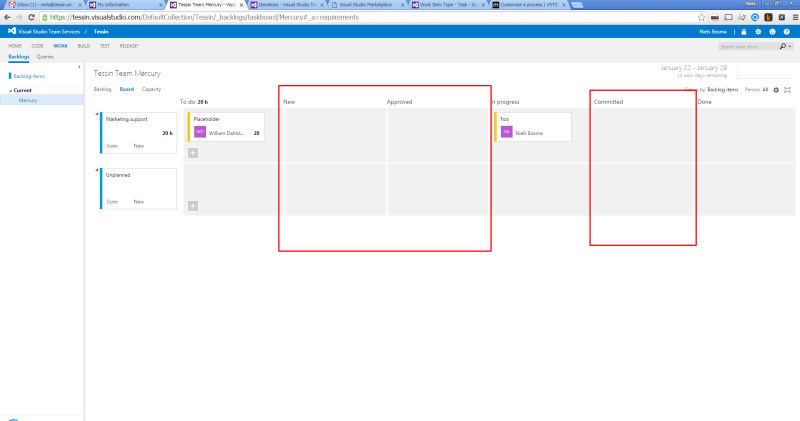This screenshot has width=800, height=421.
Task: Click the Done column header
Action: tap(705, 102)
